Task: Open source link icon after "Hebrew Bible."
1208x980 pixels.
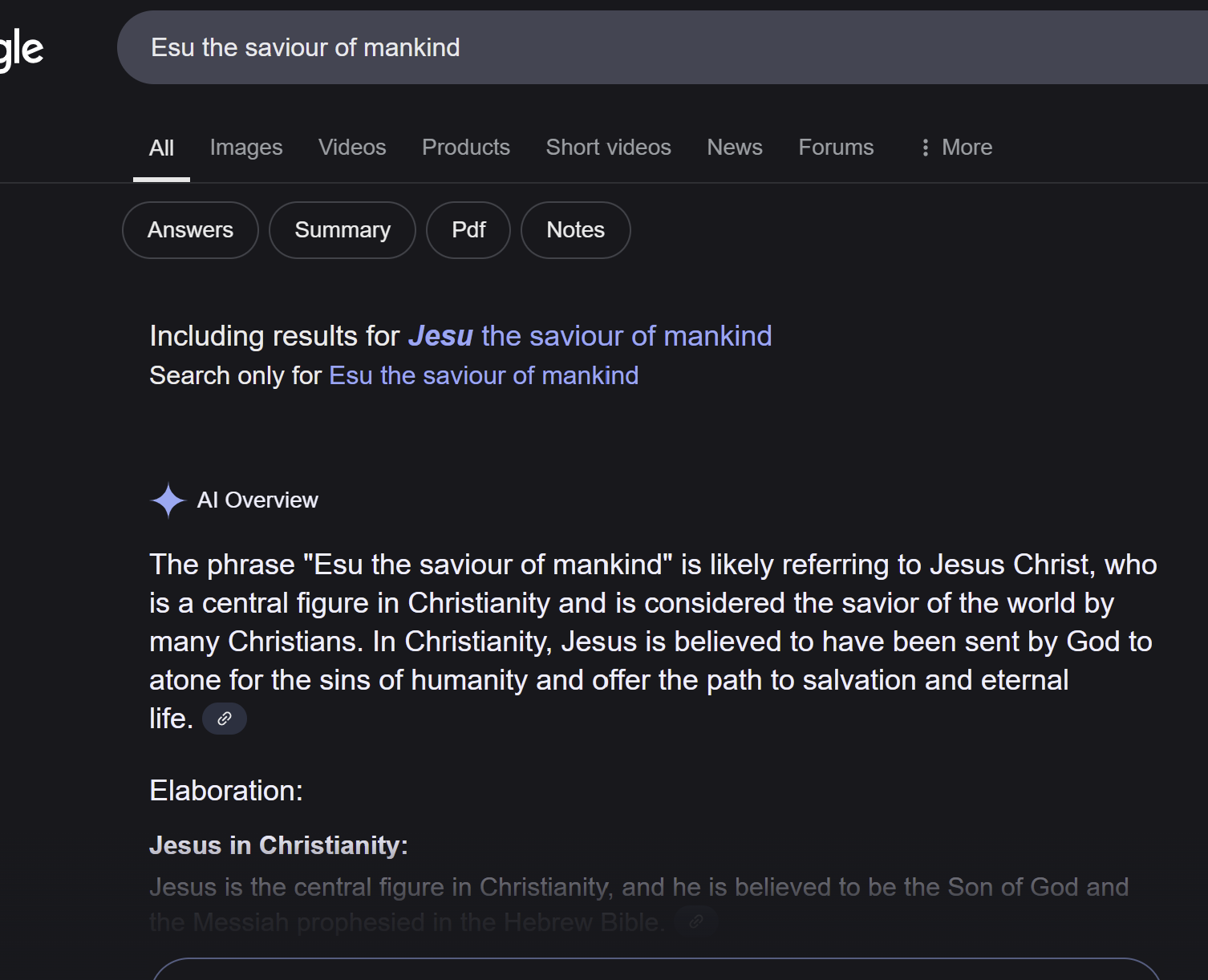Action: pyautogui.click(x=695, y=921)
